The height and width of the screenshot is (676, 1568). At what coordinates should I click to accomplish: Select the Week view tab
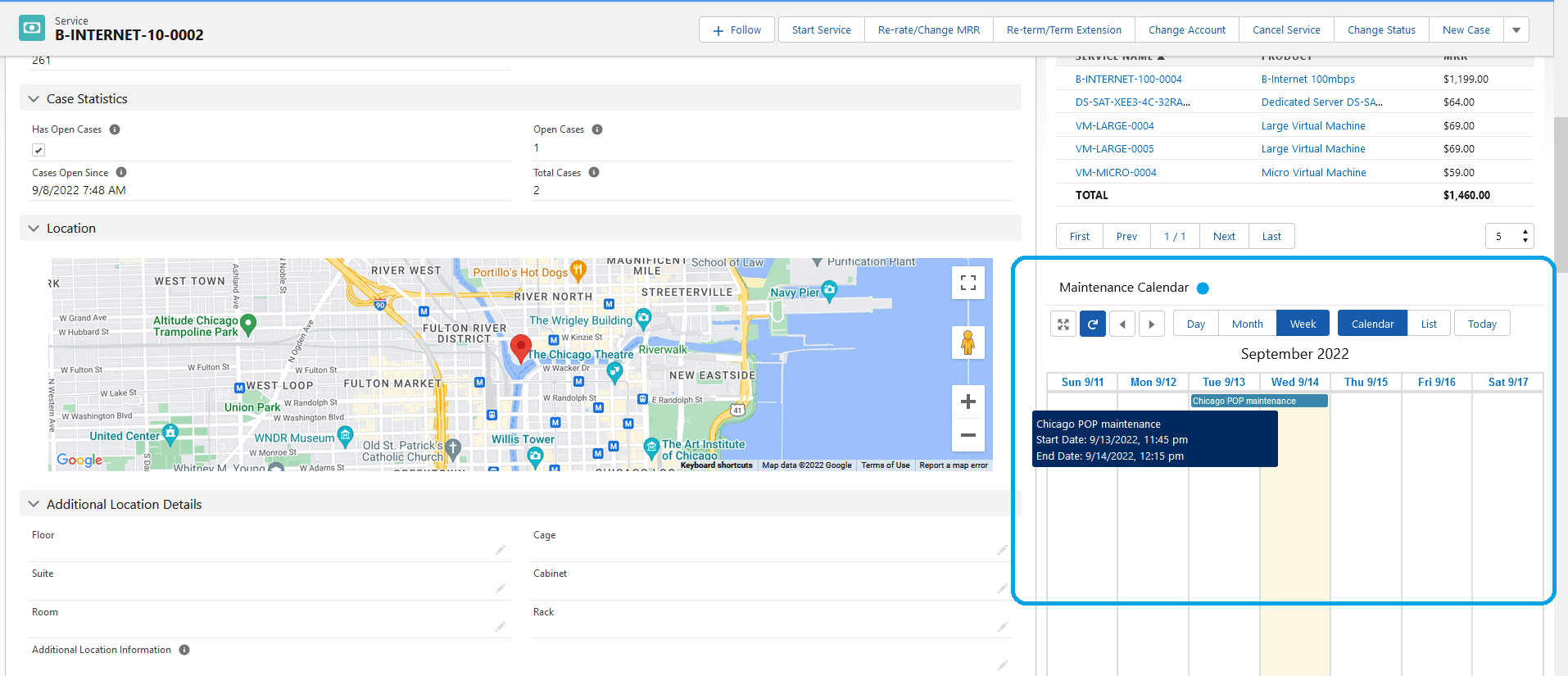coord(1303,324)
